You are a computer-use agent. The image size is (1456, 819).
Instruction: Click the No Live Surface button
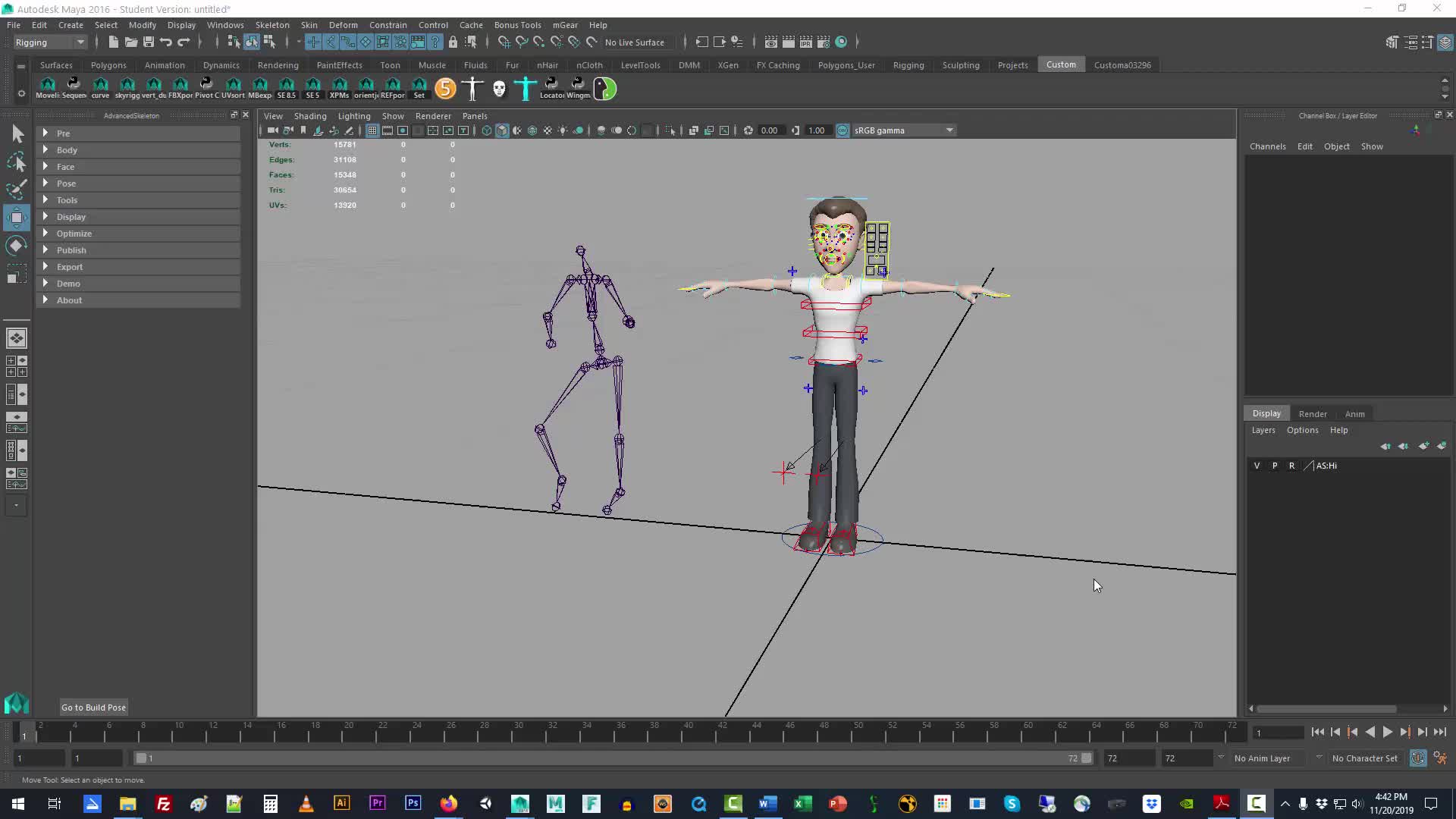click(637, 42)
